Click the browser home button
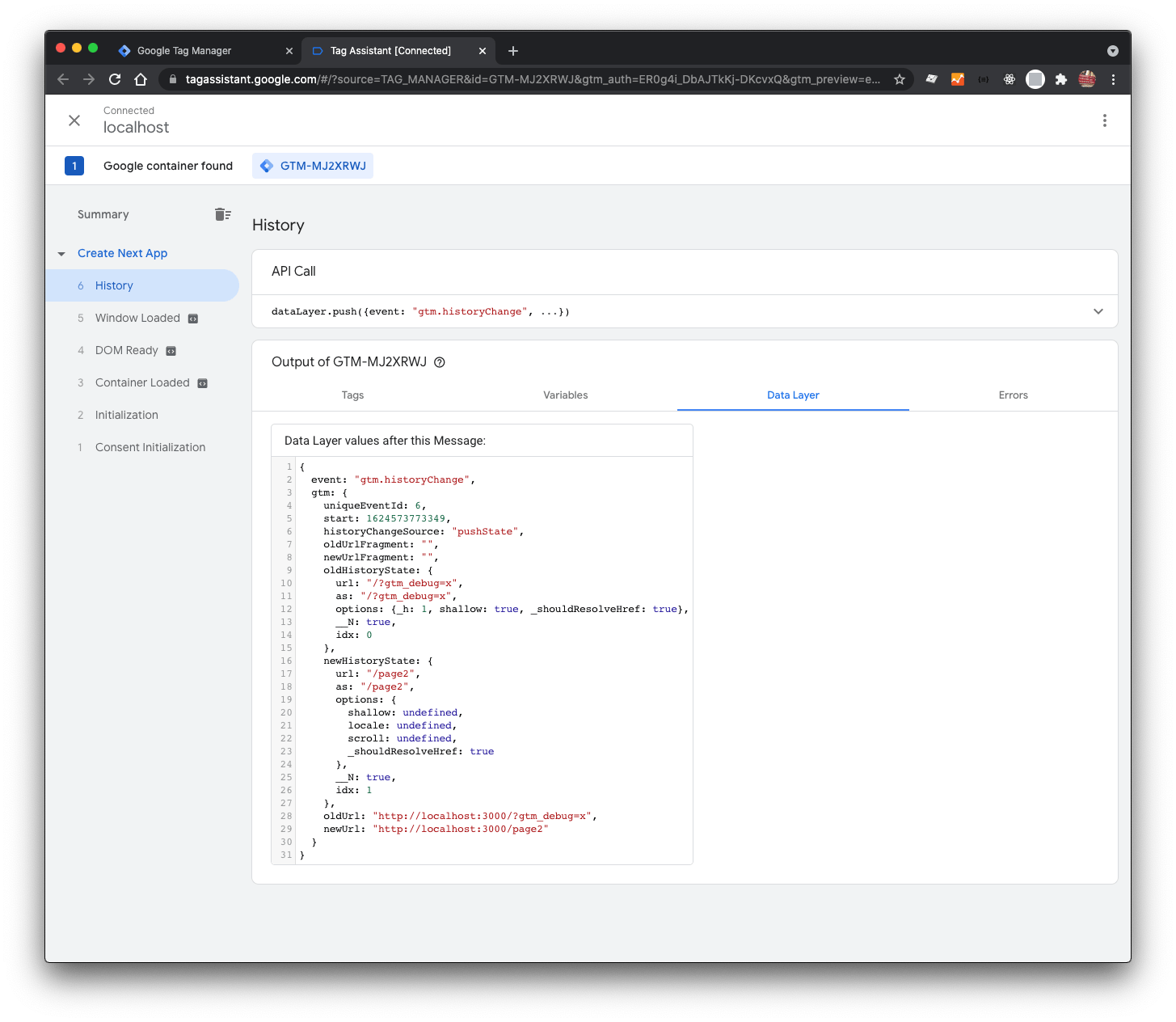This screenshot has height=1022, width=1176. (141, 79)
